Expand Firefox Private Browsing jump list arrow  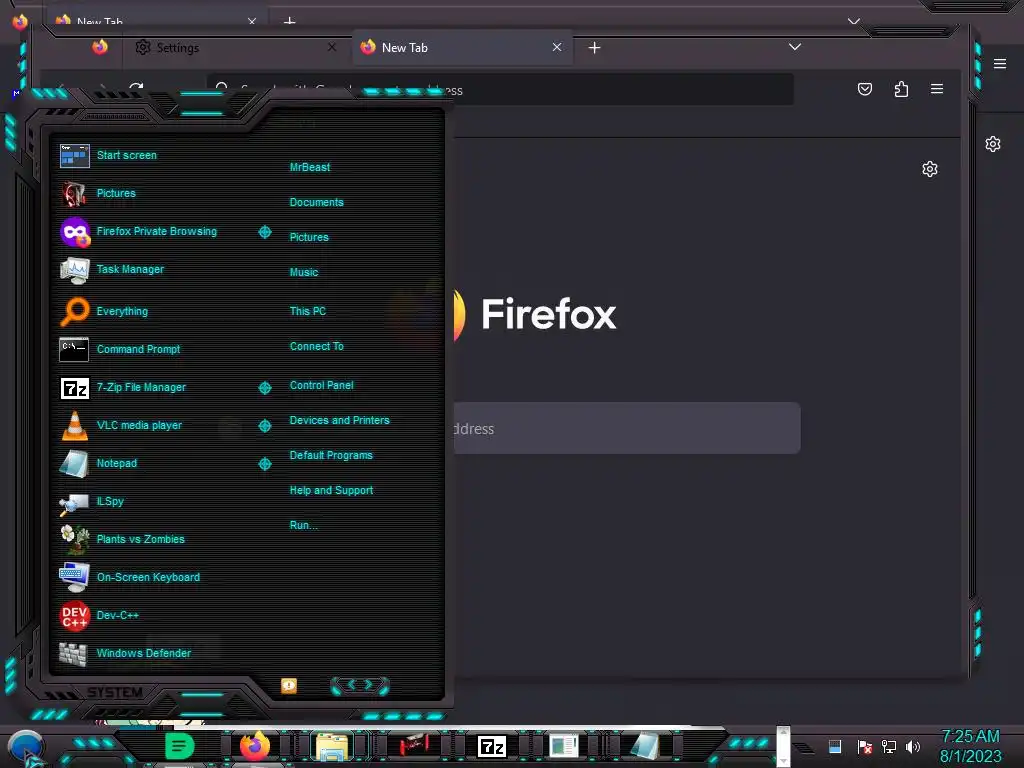click(x=264, y=232)
